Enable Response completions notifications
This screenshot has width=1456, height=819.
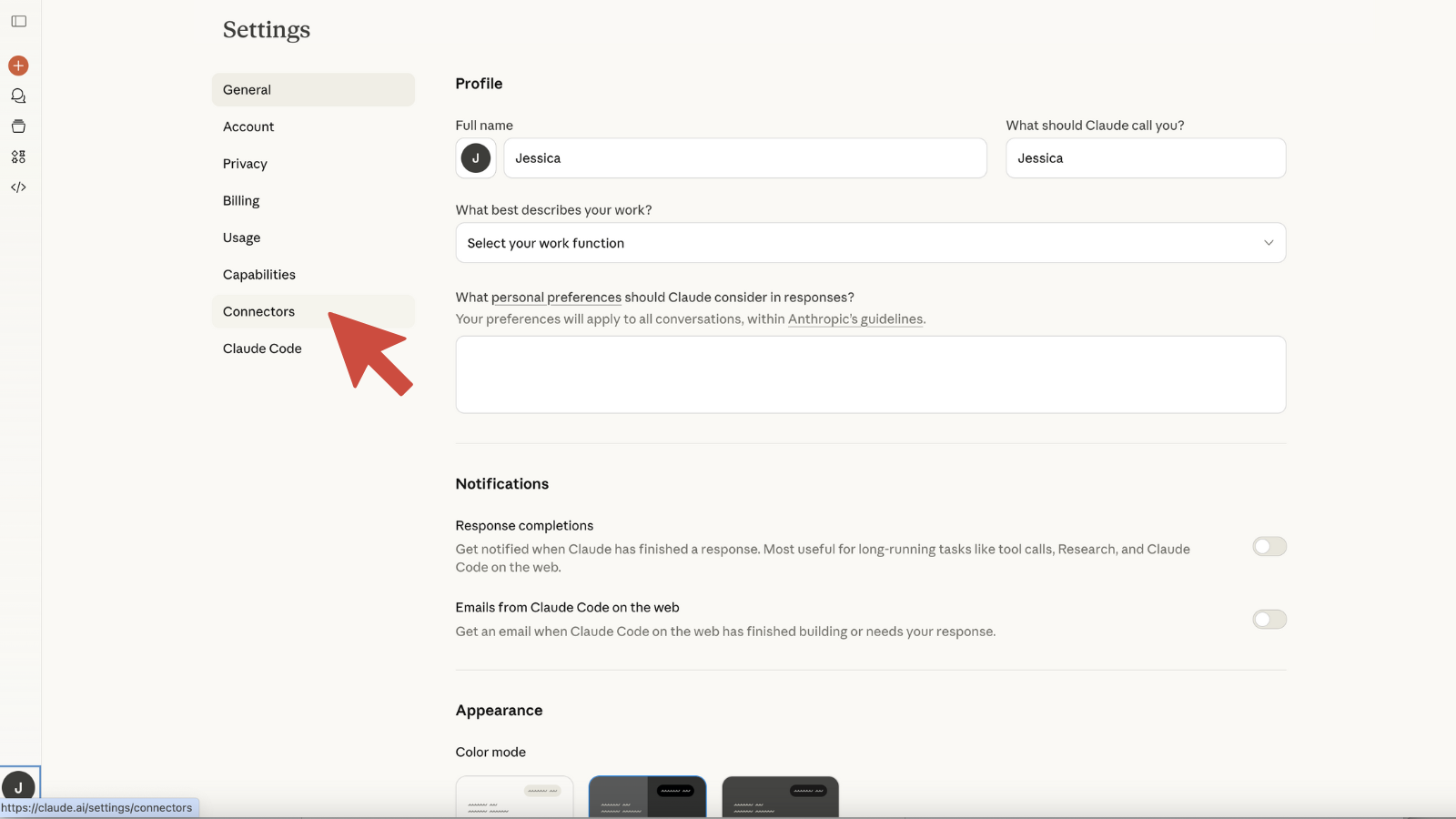[1269, 547]
